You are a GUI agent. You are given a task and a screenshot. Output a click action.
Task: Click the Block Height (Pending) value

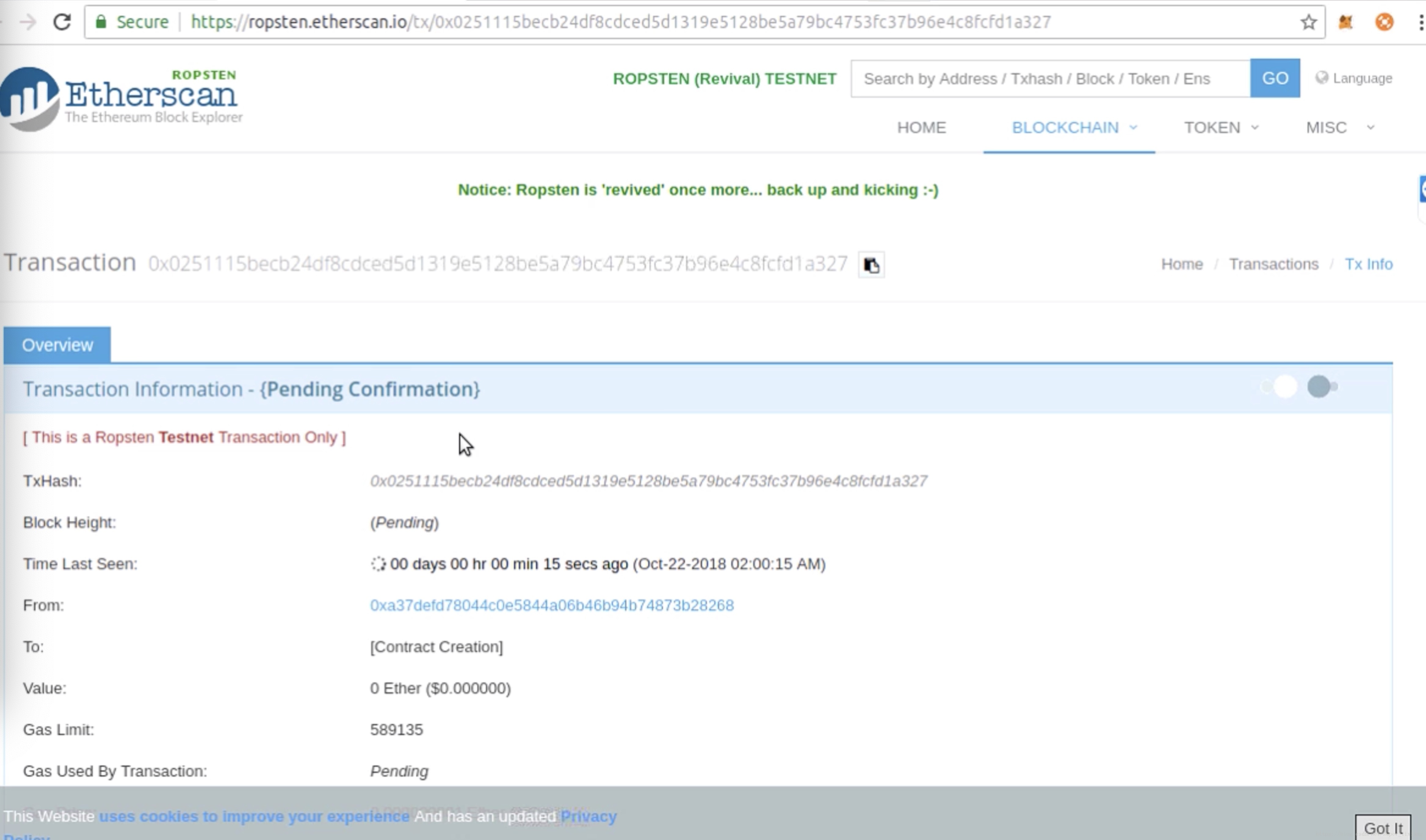404,523
